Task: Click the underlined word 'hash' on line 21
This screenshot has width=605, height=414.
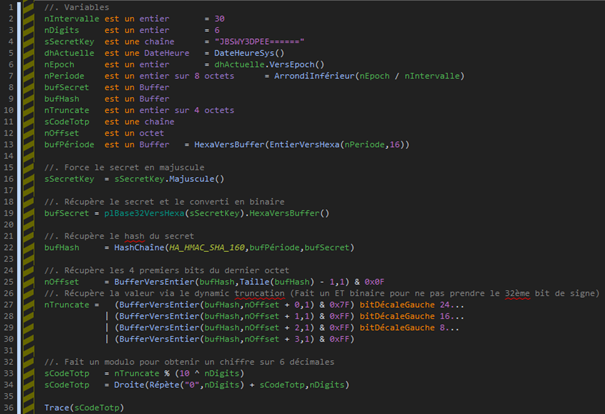Action: tap(134, 236)
